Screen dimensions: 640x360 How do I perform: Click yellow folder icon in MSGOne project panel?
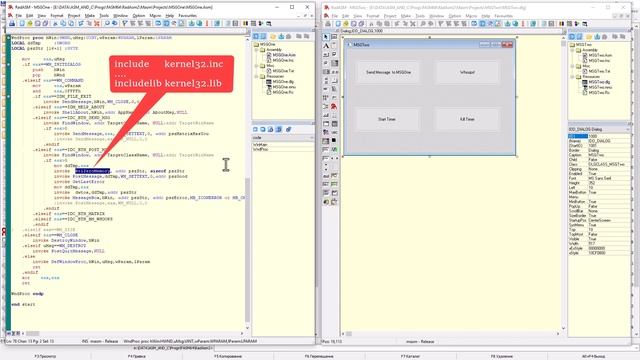click(273, 37)
